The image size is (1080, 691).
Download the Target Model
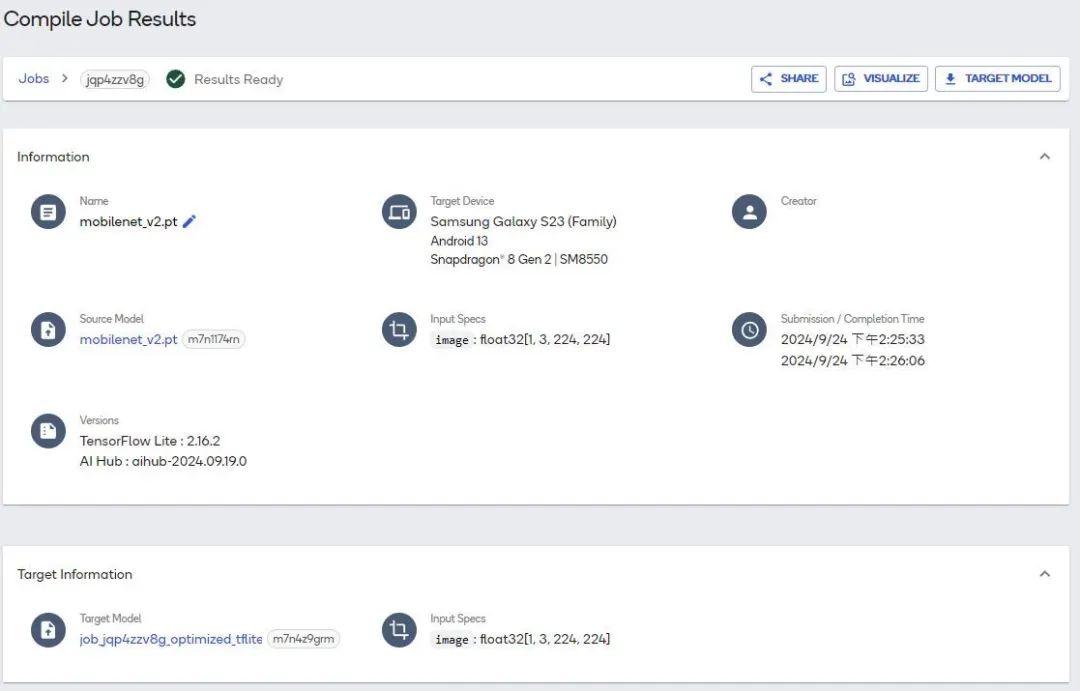[x=997, y=79]
